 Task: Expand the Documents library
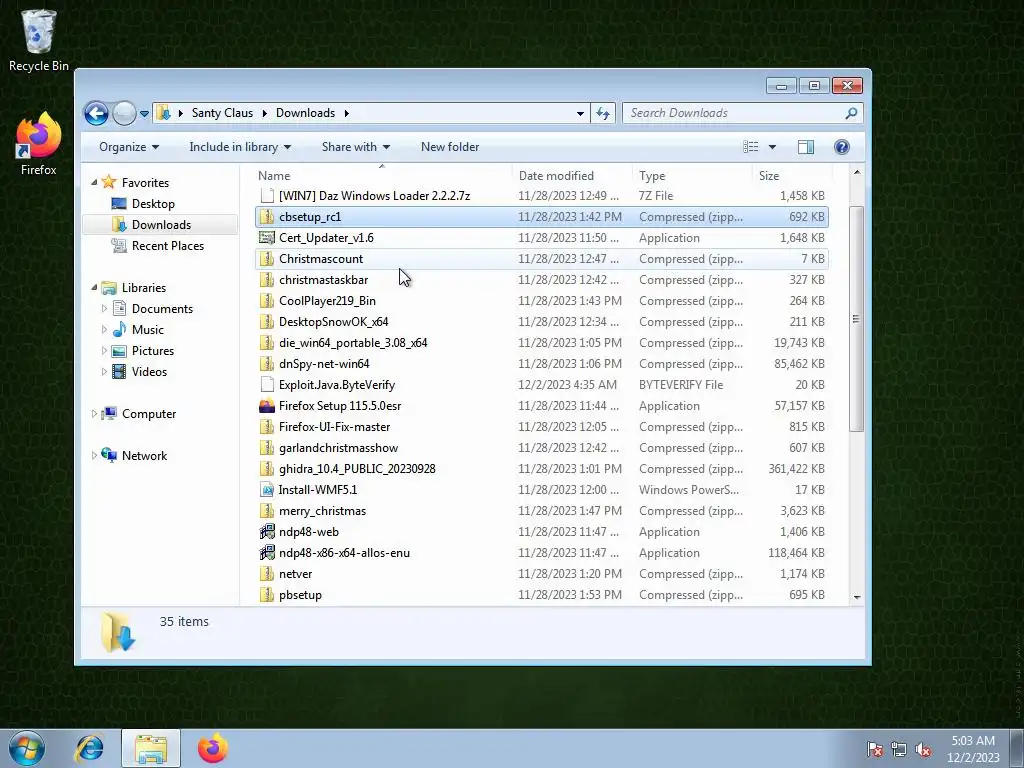(104, 308)
